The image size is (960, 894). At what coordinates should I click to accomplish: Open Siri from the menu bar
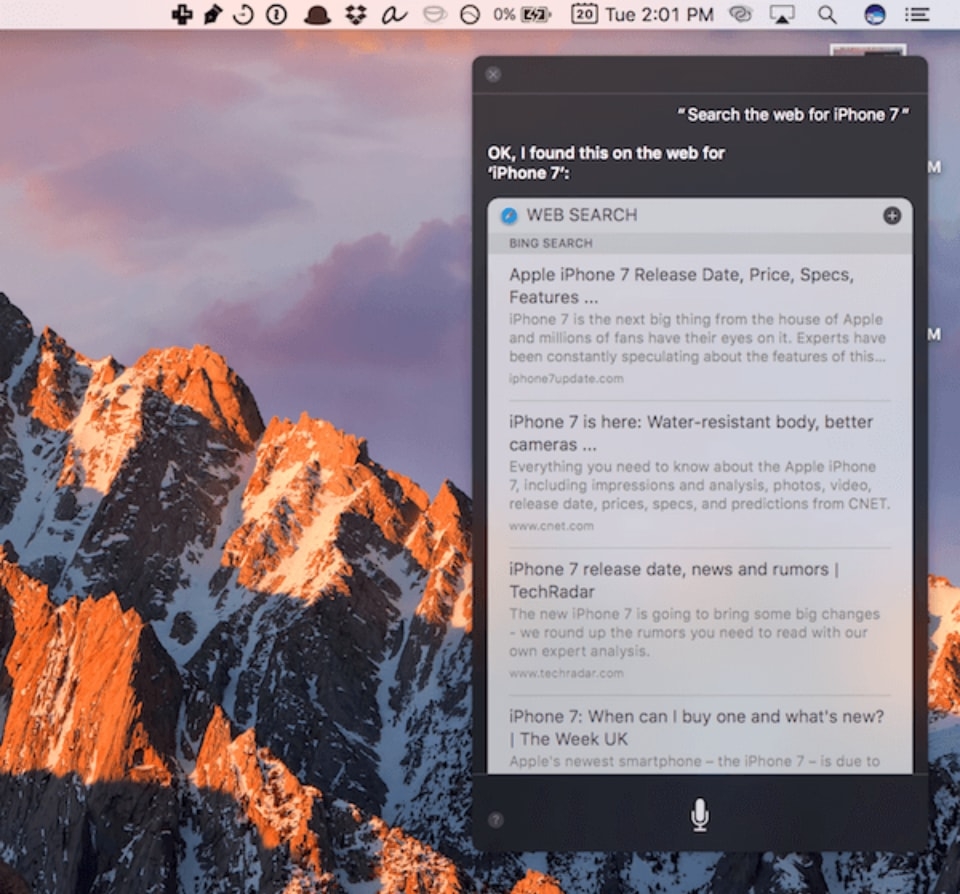click(875, 14)
